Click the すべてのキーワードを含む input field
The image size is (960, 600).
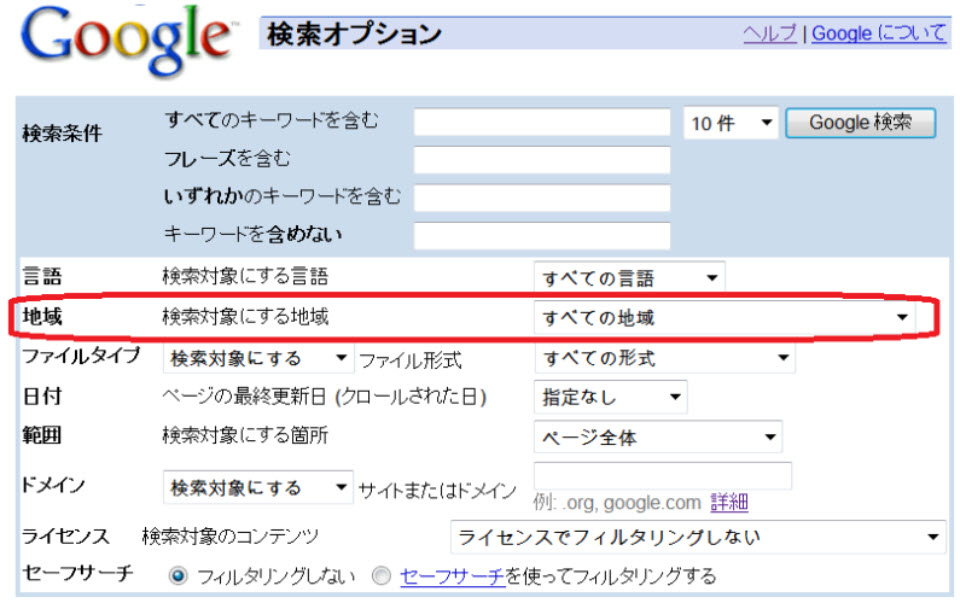coord(541,122)
